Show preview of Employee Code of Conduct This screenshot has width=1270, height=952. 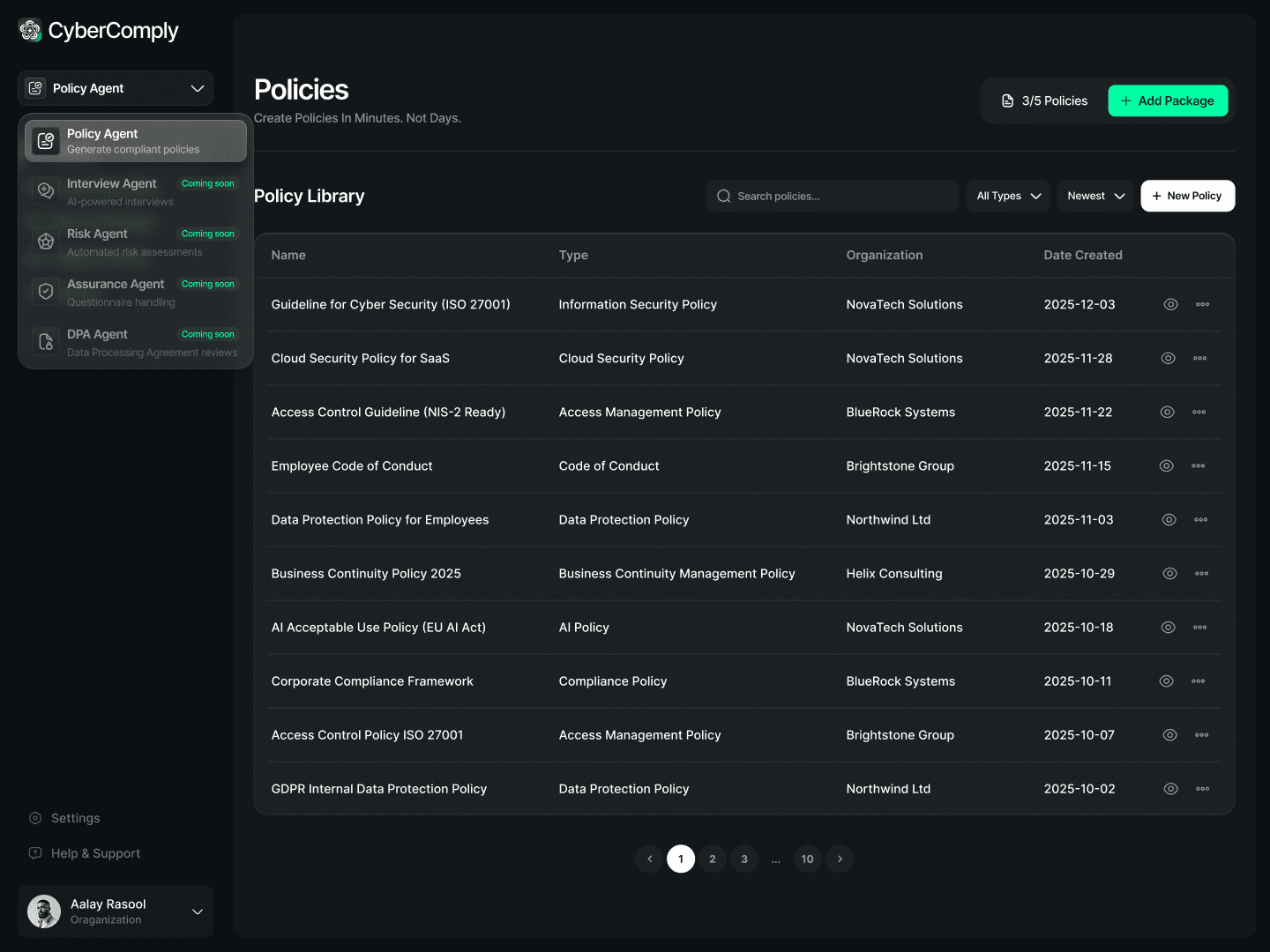point(1166,465)
